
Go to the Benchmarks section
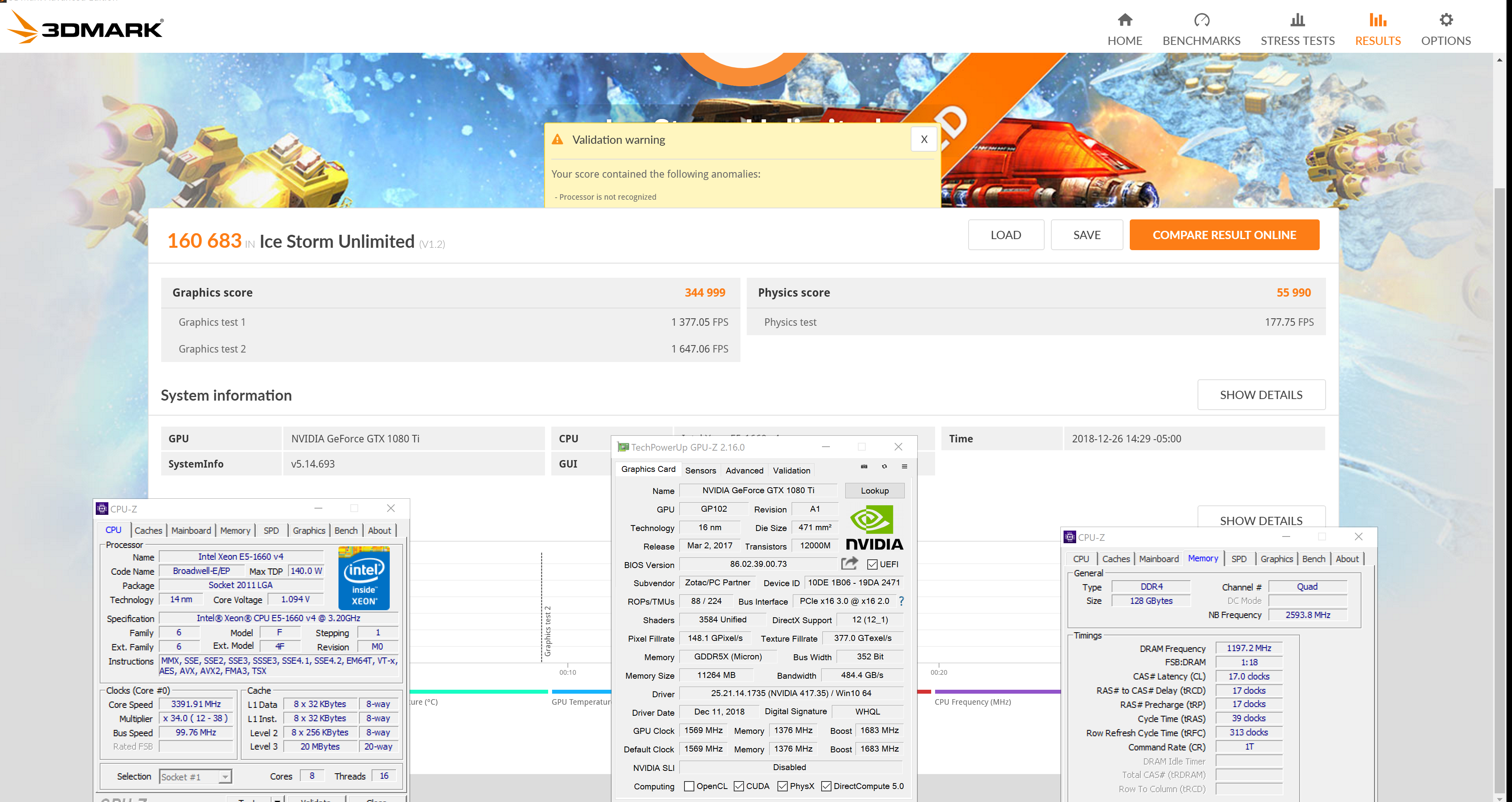1201,29
